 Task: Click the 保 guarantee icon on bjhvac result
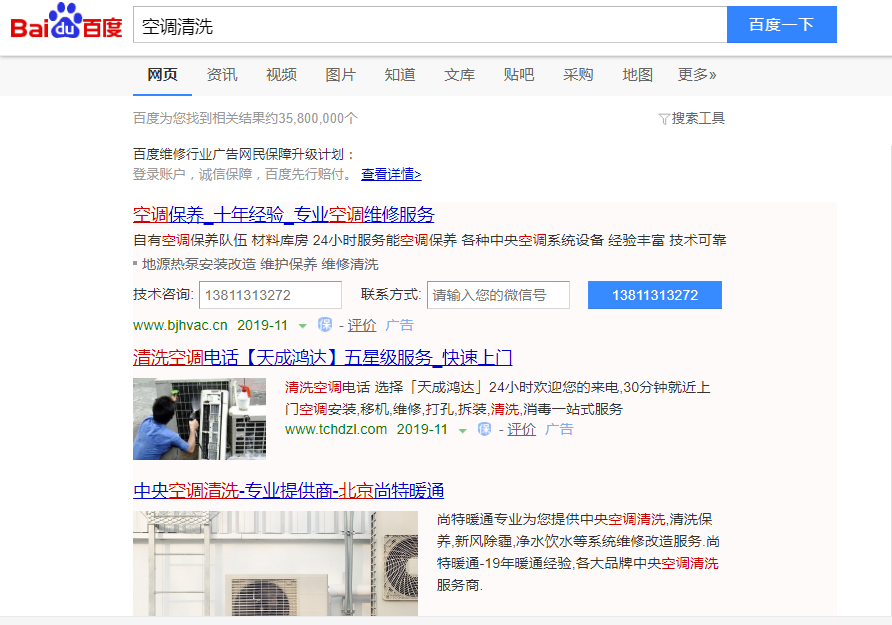pyautogui.click(x=325, y=324)
